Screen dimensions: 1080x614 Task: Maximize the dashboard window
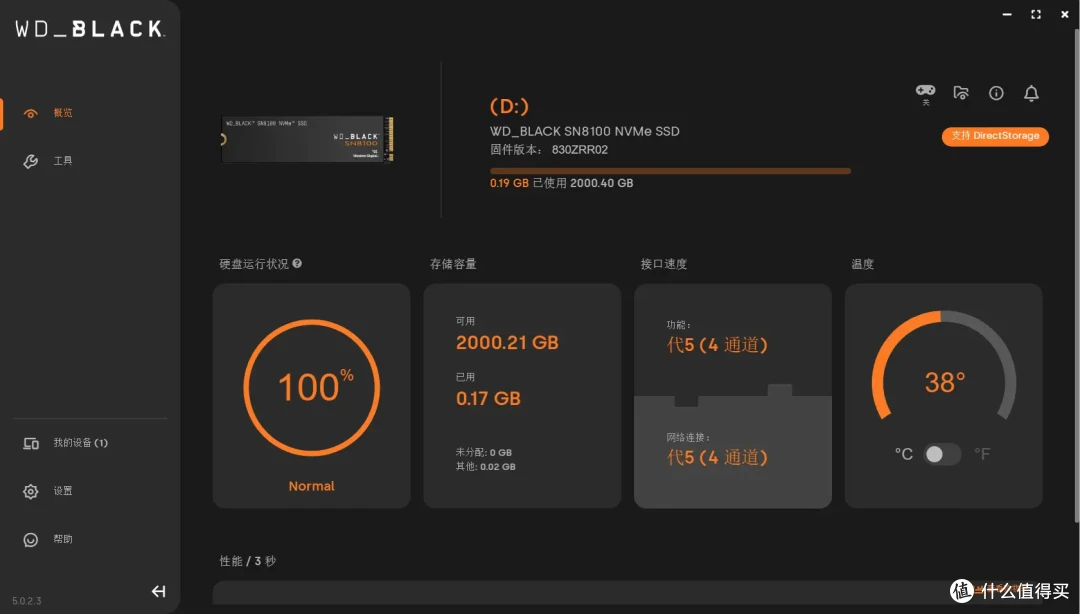(1036, 14)
